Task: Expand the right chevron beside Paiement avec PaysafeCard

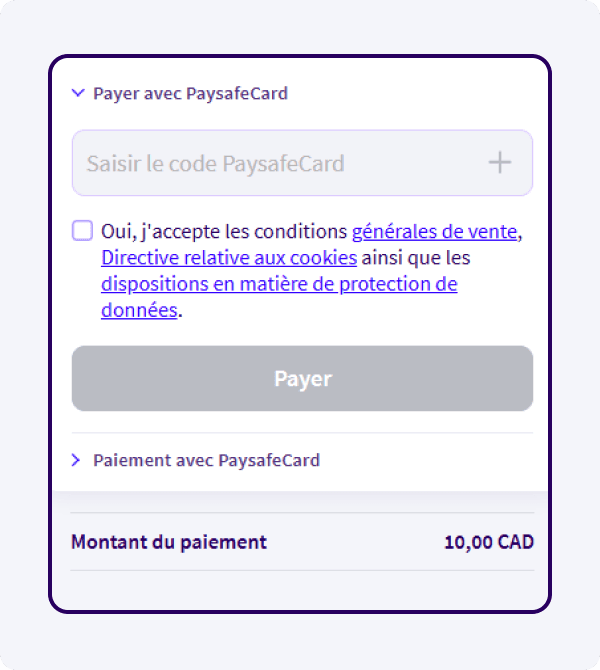Action: 77,461
